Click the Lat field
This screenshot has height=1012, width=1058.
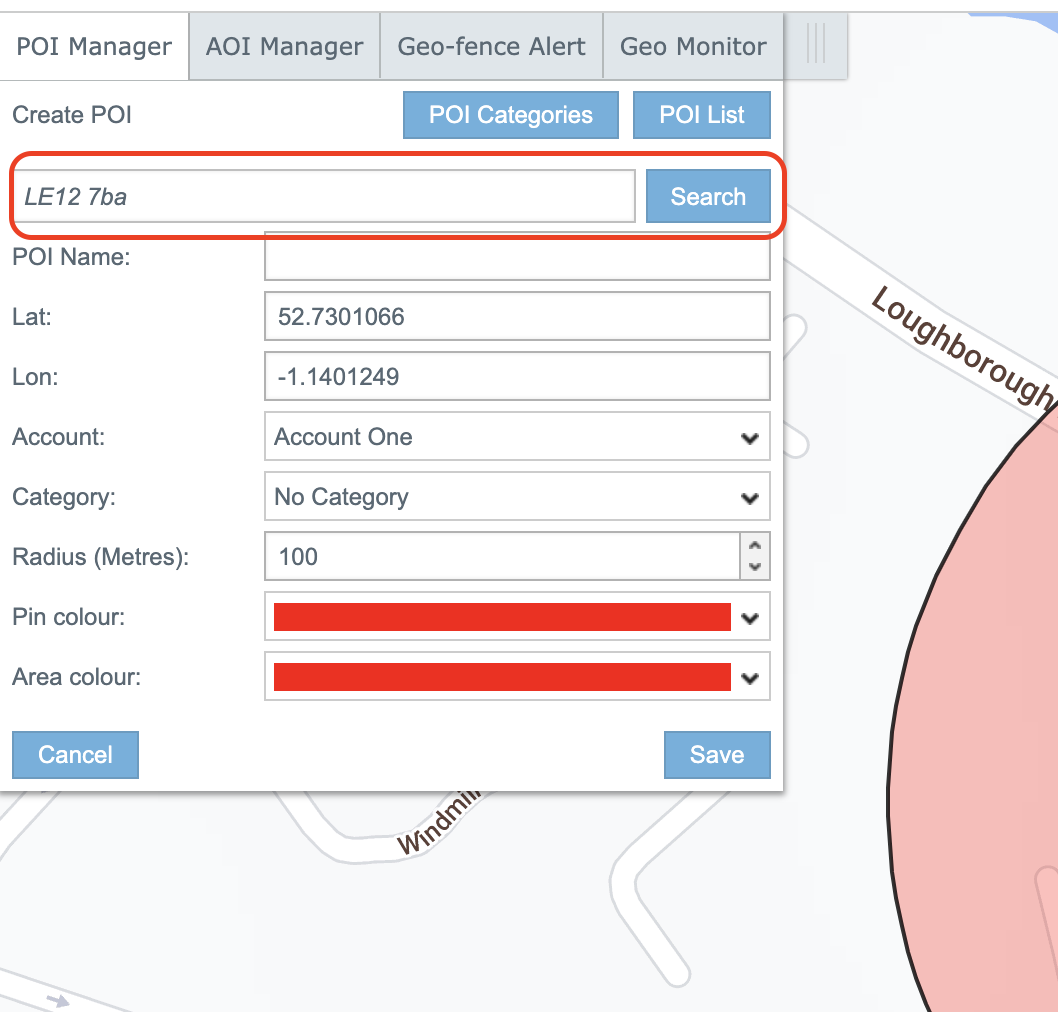pos(516,317)
